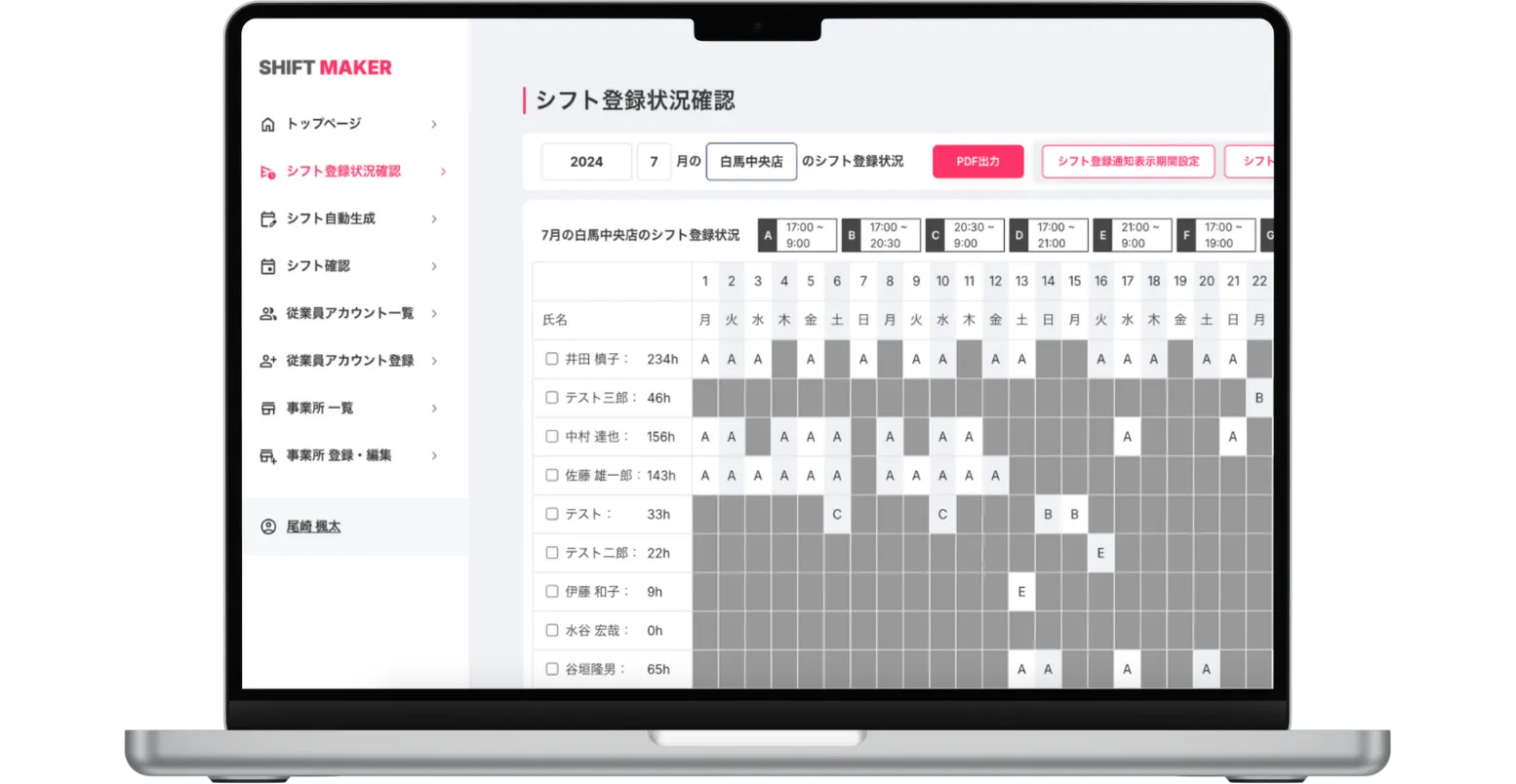Expand the シフト確認 chevron
This screenshot has width=1516, height=784.
point(435,265)
